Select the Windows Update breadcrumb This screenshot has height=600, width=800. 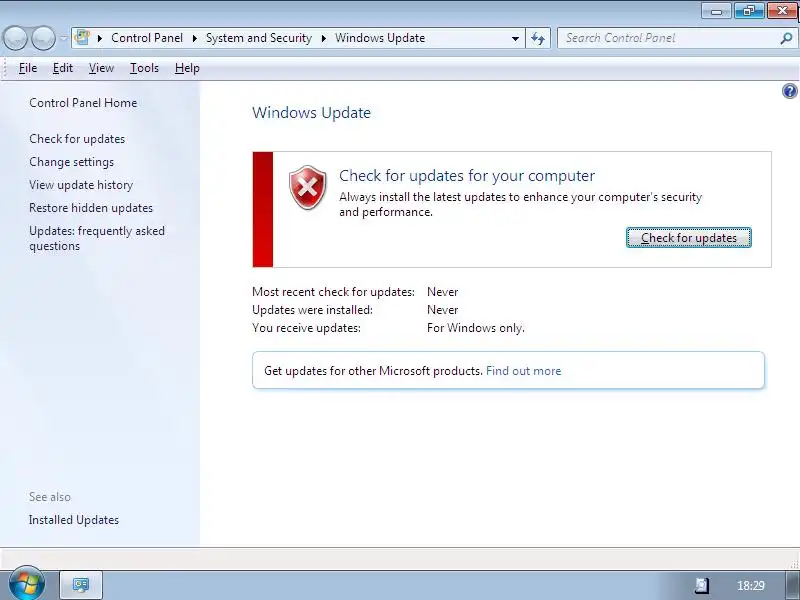point(380,38)
